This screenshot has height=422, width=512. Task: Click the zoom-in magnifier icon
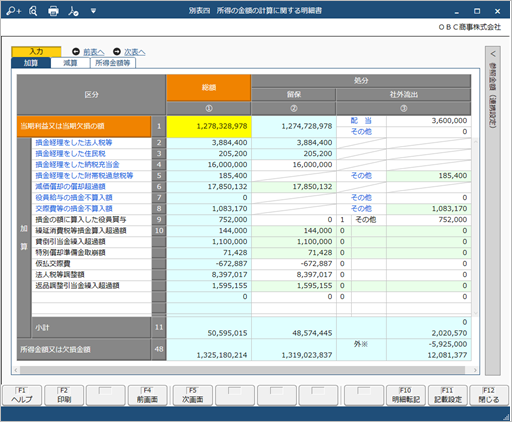(x=14, y=11)
